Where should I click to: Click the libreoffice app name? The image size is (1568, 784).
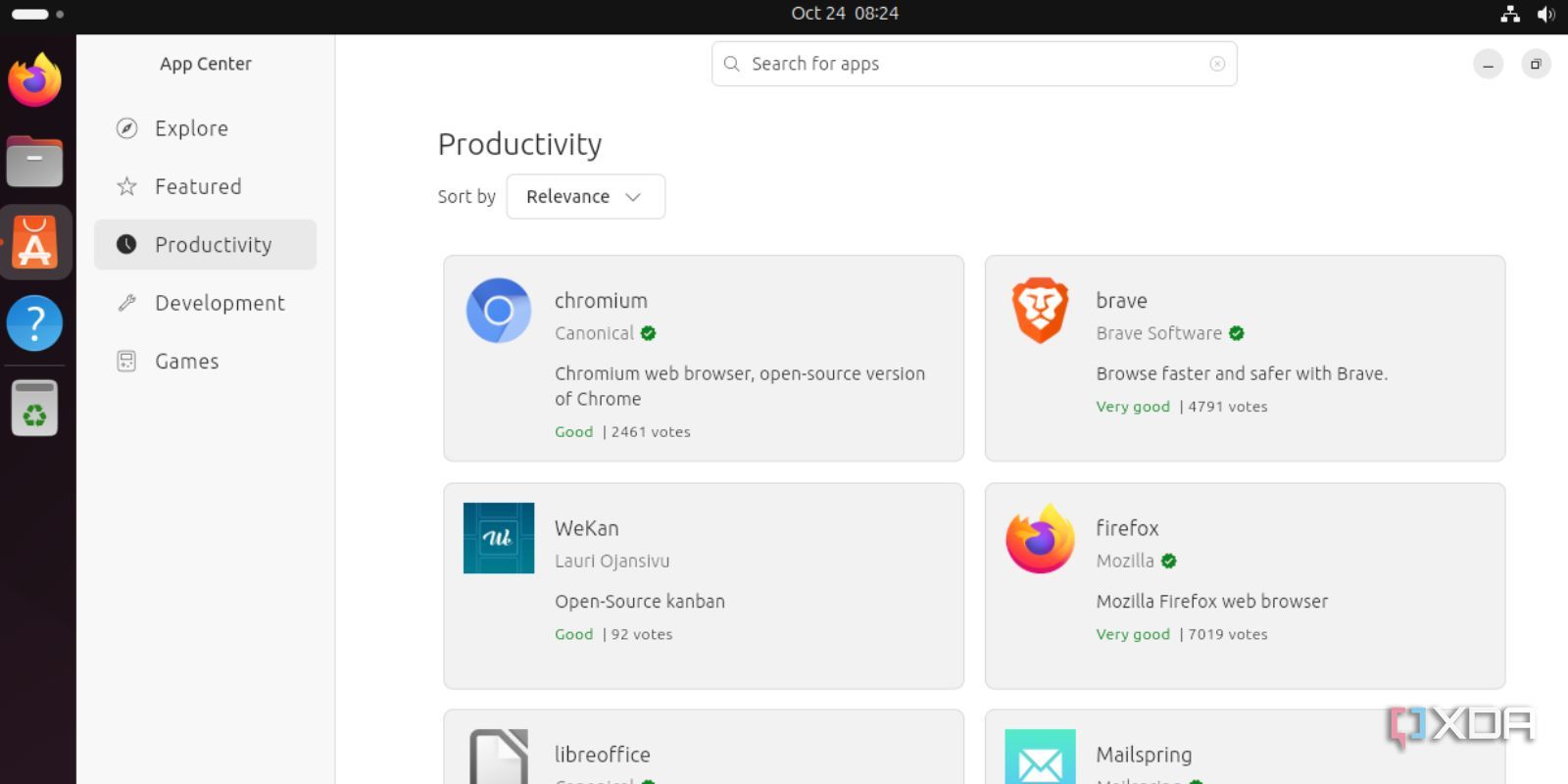(602, 755)
